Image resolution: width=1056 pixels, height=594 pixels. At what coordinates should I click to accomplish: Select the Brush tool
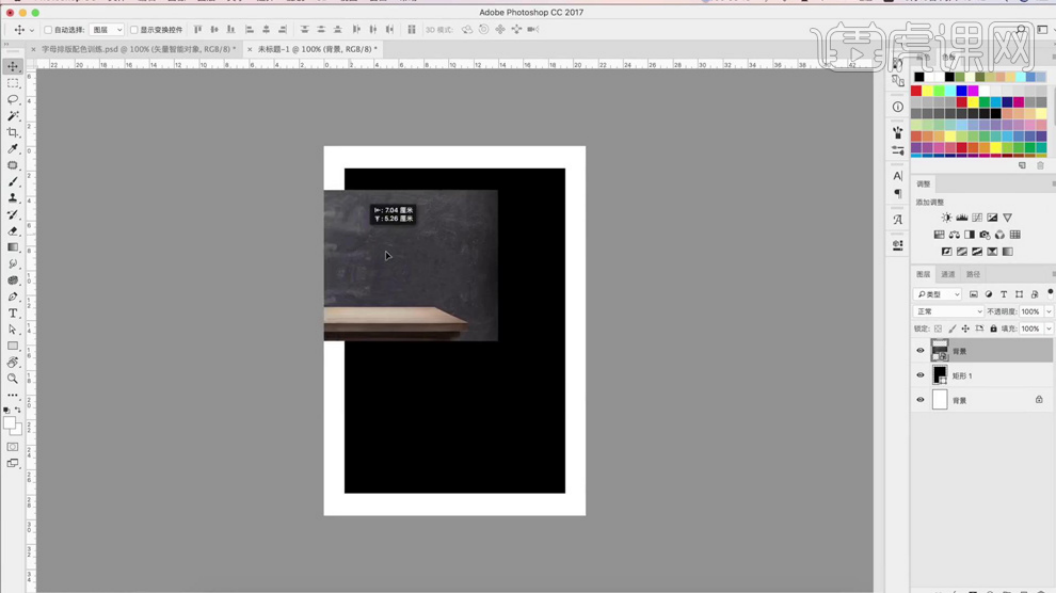click(x=13, y=182)
